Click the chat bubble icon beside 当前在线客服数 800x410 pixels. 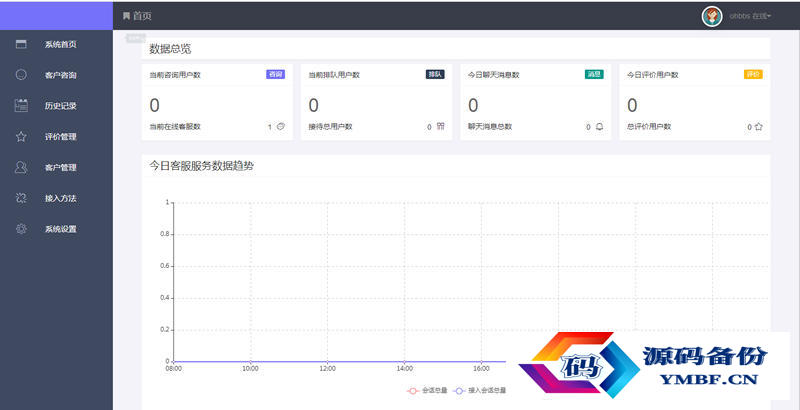[x=281, y=126]
